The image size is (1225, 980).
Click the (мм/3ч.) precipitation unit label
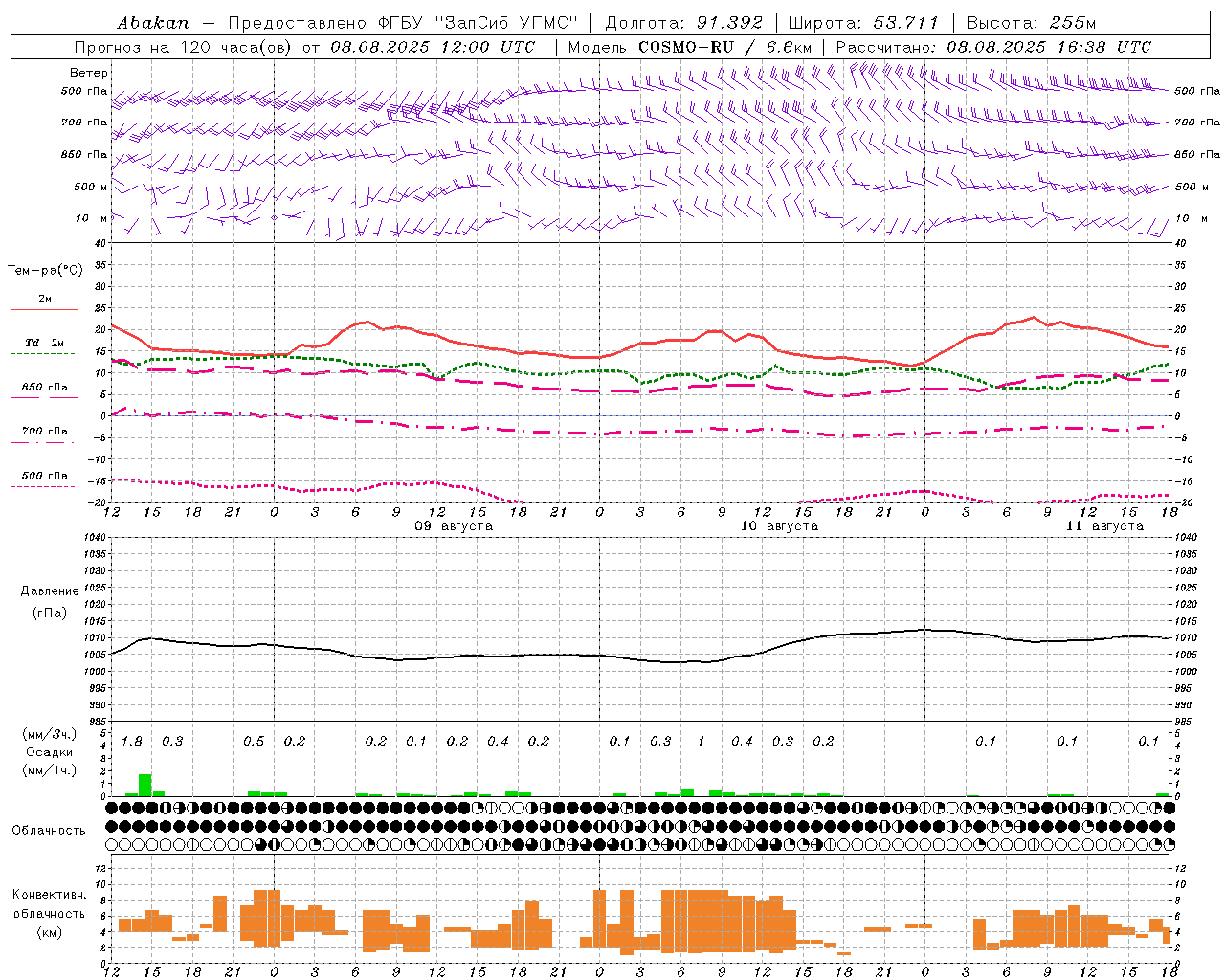(x=49, y=734)
